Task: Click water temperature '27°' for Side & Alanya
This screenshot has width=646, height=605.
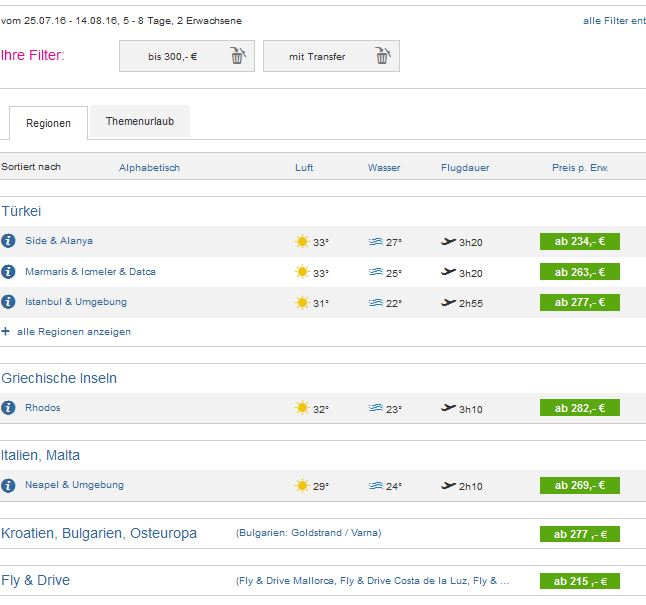Action: [393, 242]
